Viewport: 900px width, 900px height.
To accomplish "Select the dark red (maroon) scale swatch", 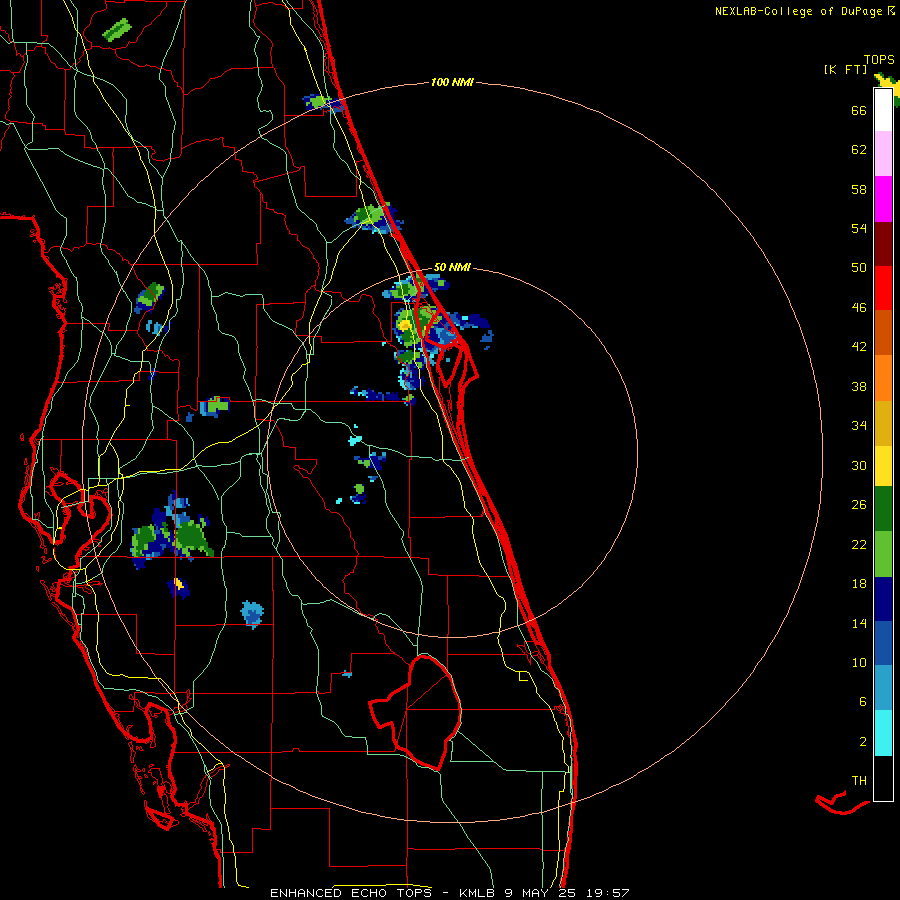I will click(883, 244).
